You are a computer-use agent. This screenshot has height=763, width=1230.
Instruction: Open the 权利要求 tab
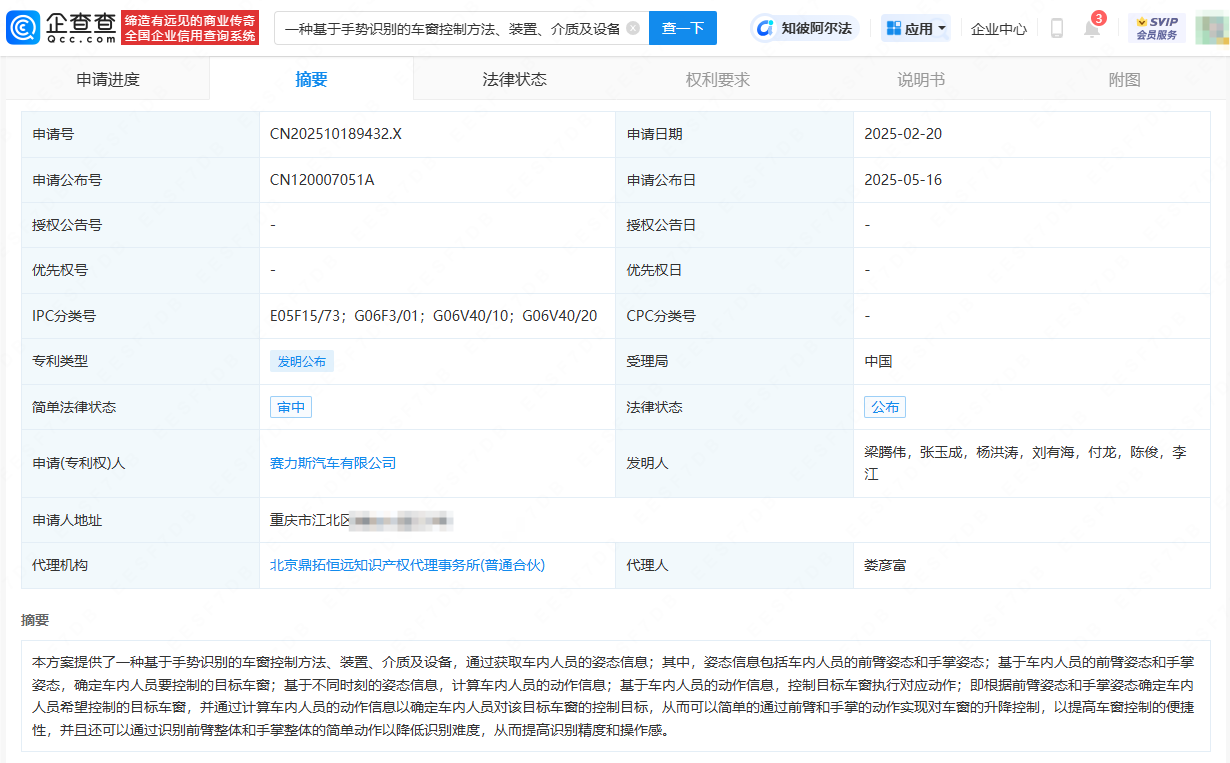coord(718,79)
